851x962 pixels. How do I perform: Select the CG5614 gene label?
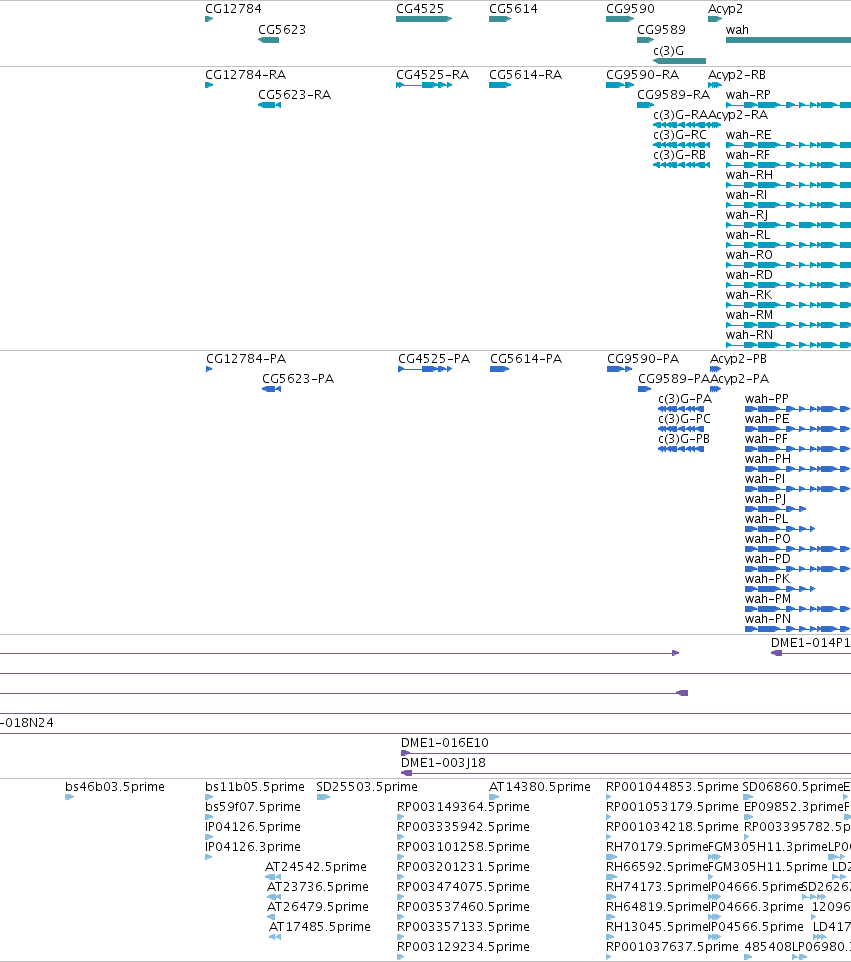513,9
